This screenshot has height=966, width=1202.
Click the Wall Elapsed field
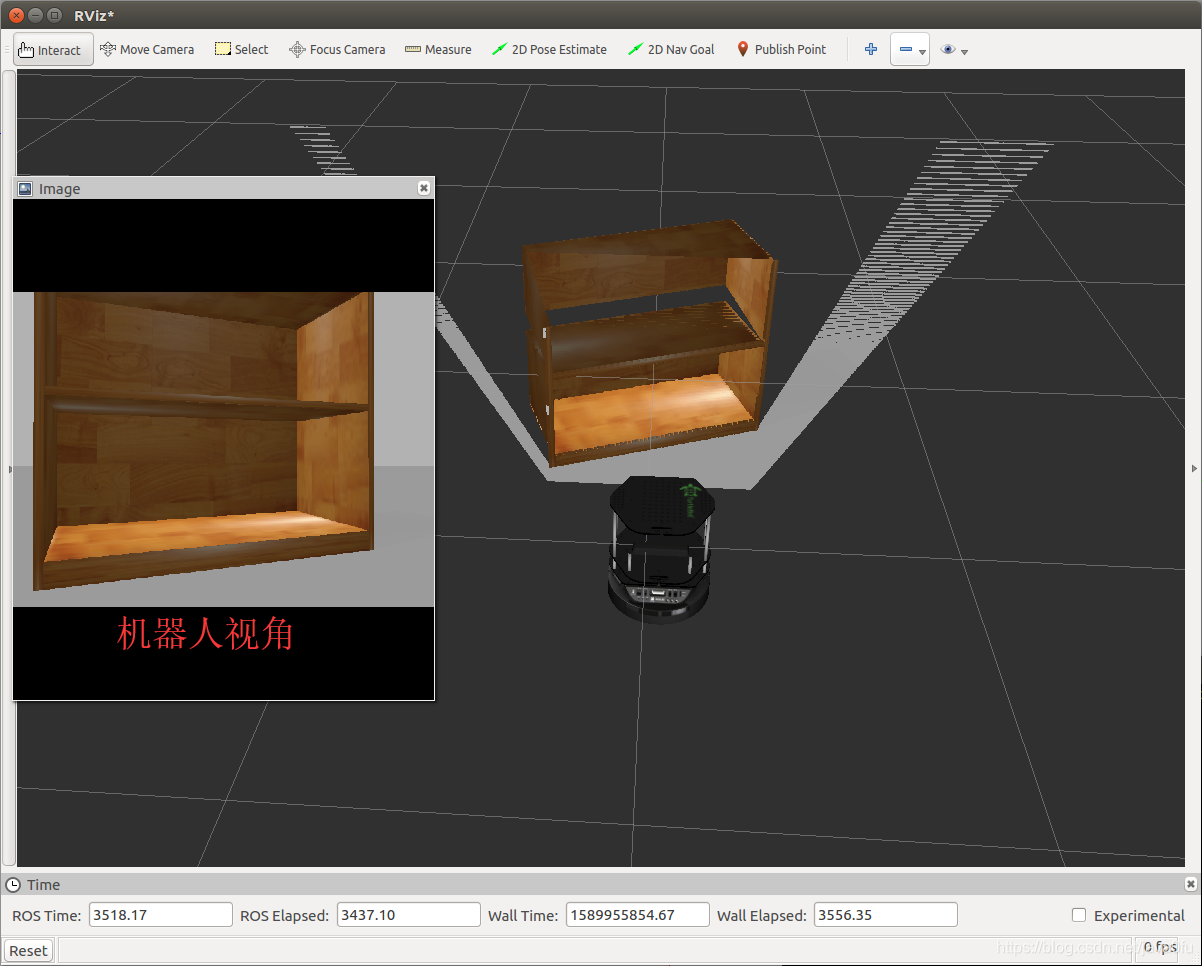(x=886, y=915)
